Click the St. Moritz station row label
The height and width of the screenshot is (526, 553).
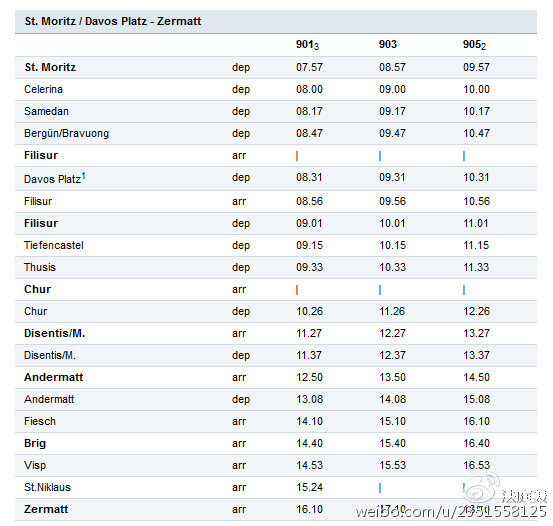[x=50, y=67]
